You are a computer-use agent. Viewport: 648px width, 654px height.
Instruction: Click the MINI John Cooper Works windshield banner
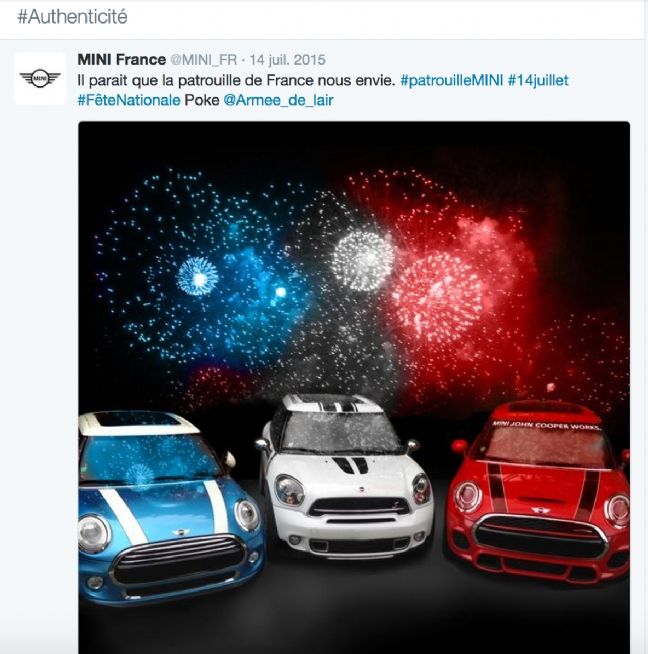547,426
